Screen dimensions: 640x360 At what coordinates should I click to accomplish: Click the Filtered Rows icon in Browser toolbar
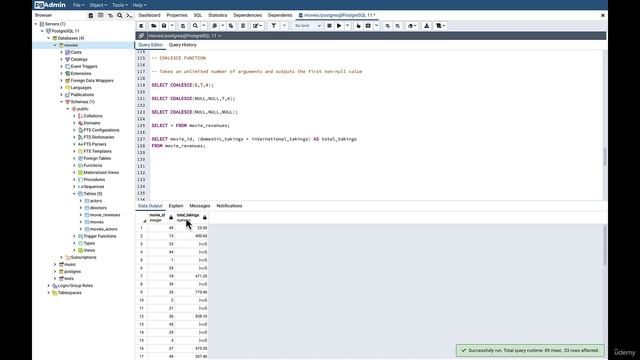(x=110, y=16)
